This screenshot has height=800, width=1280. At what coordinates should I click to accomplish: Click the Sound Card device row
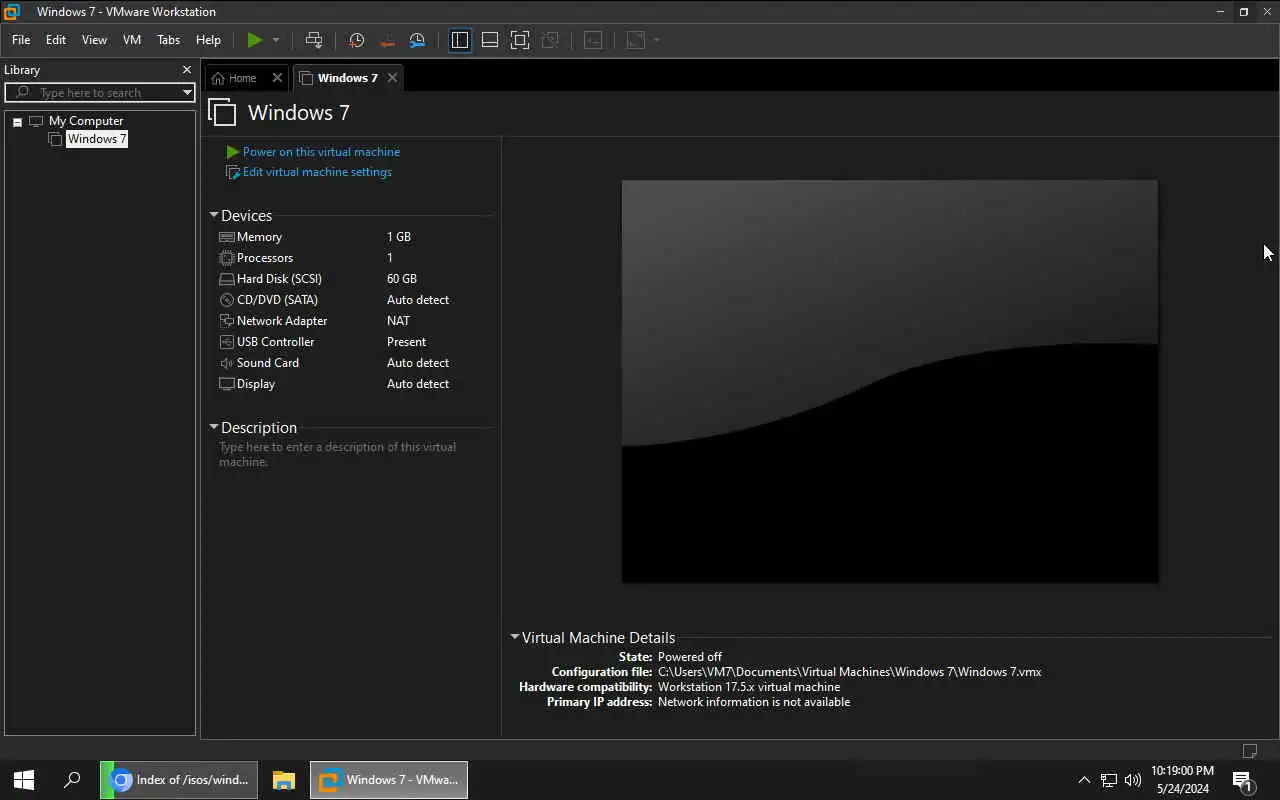point(354,363)
